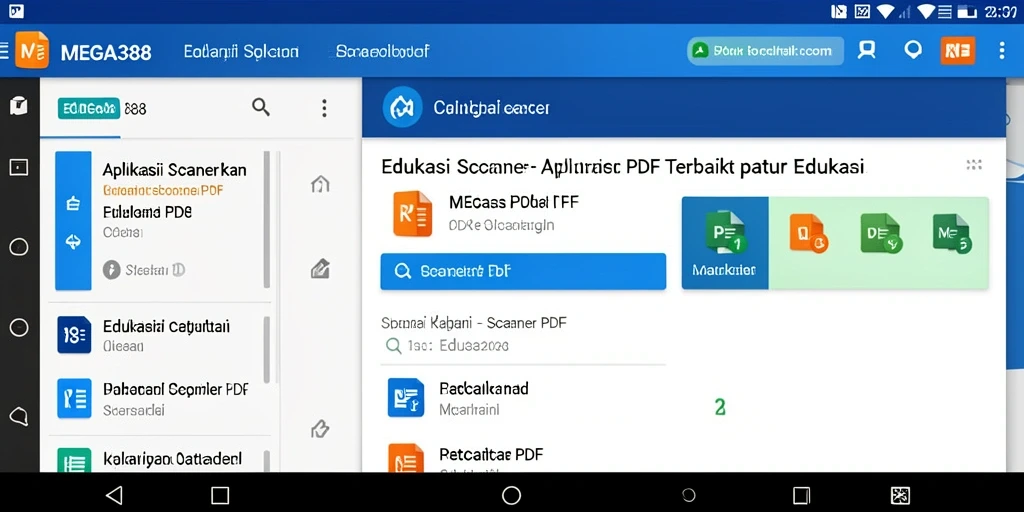Open the Bahacanl Scpmler PDF list item

(163, 400)
